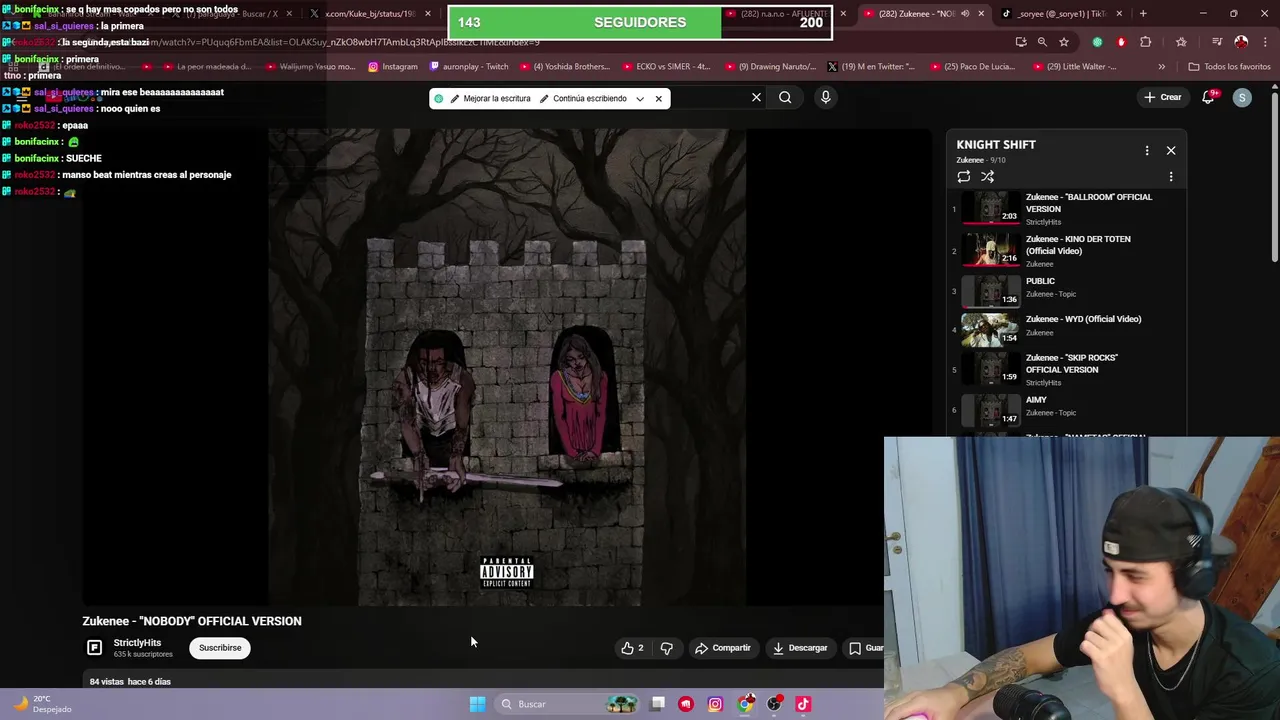Open a new browser tab

coord(1143,14)
